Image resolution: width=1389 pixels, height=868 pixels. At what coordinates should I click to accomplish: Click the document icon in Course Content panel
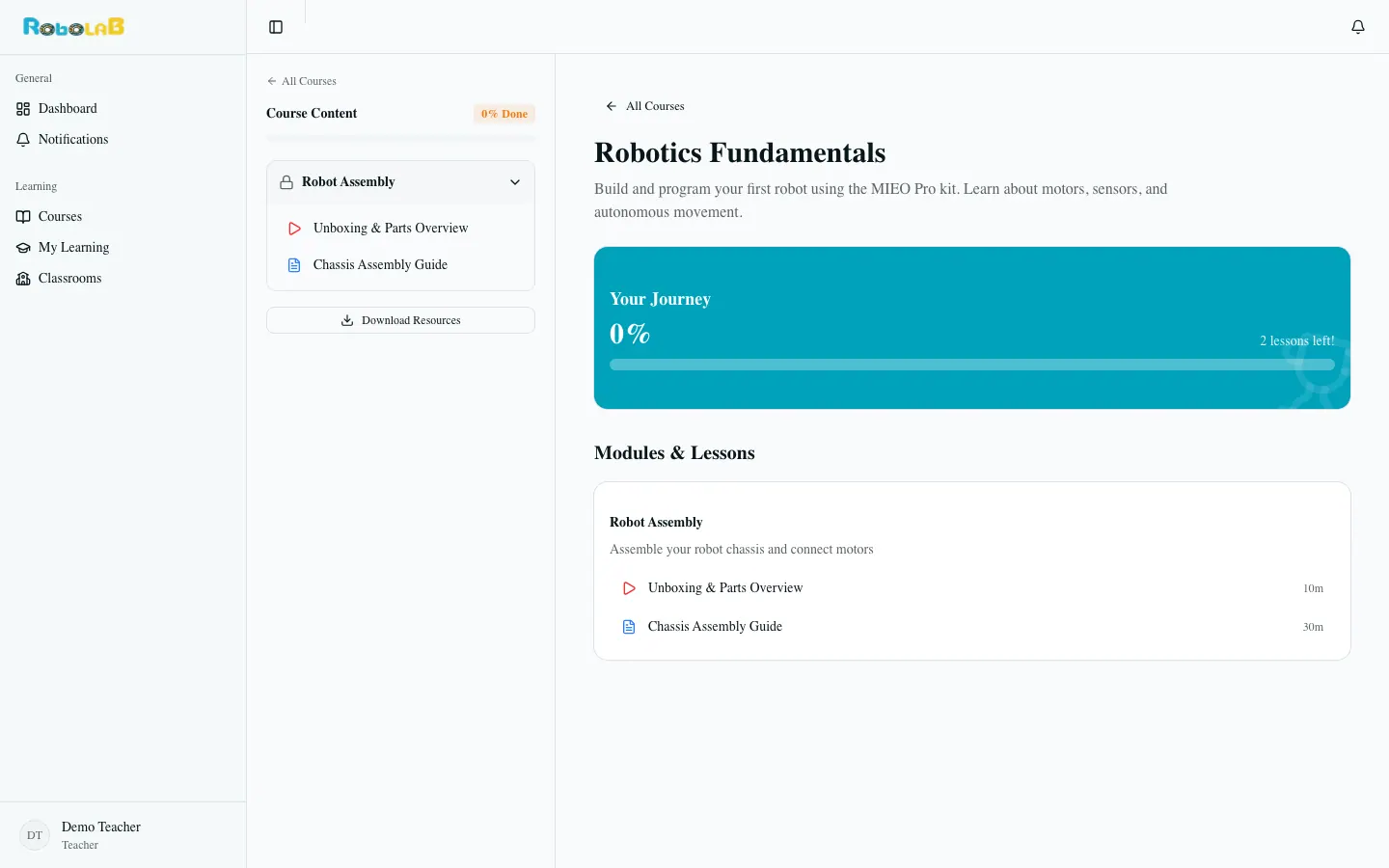295,265
